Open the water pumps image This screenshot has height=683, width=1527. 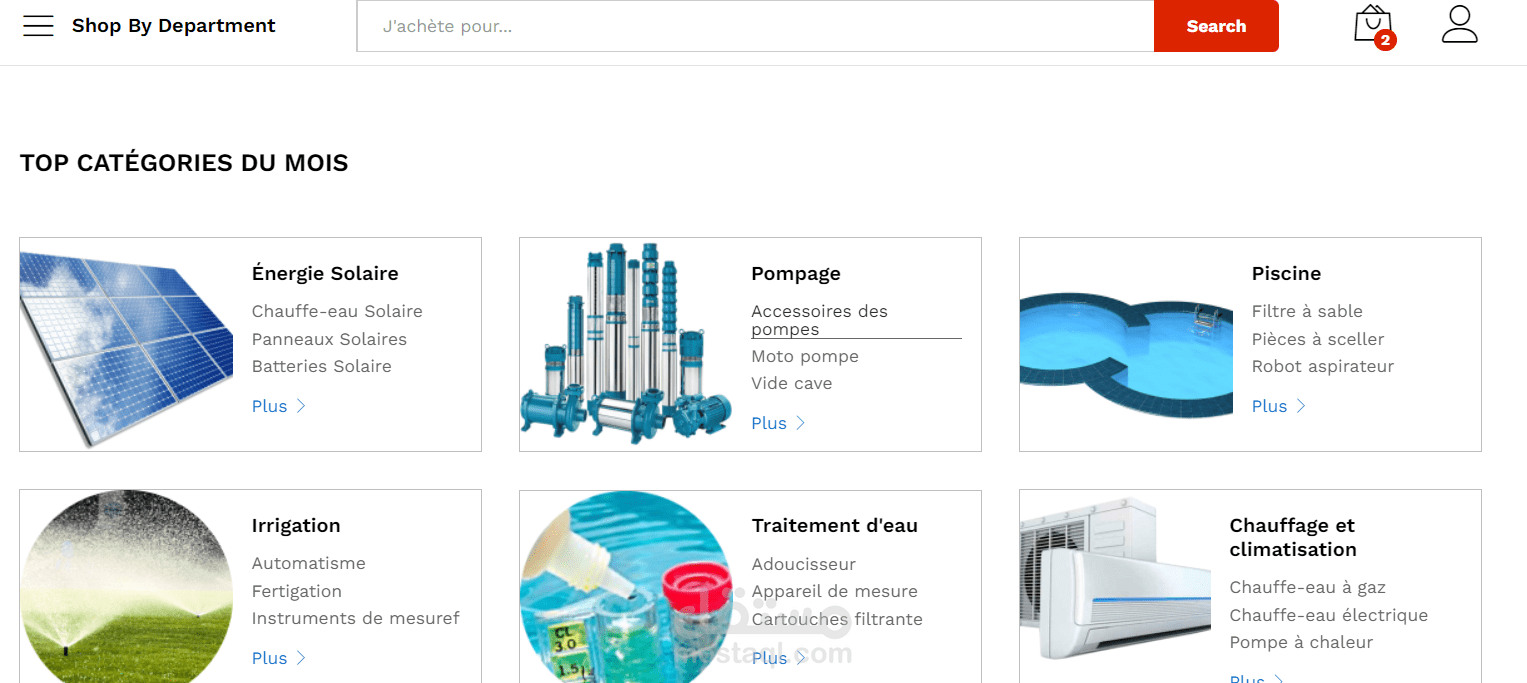[x=626, y=343]
